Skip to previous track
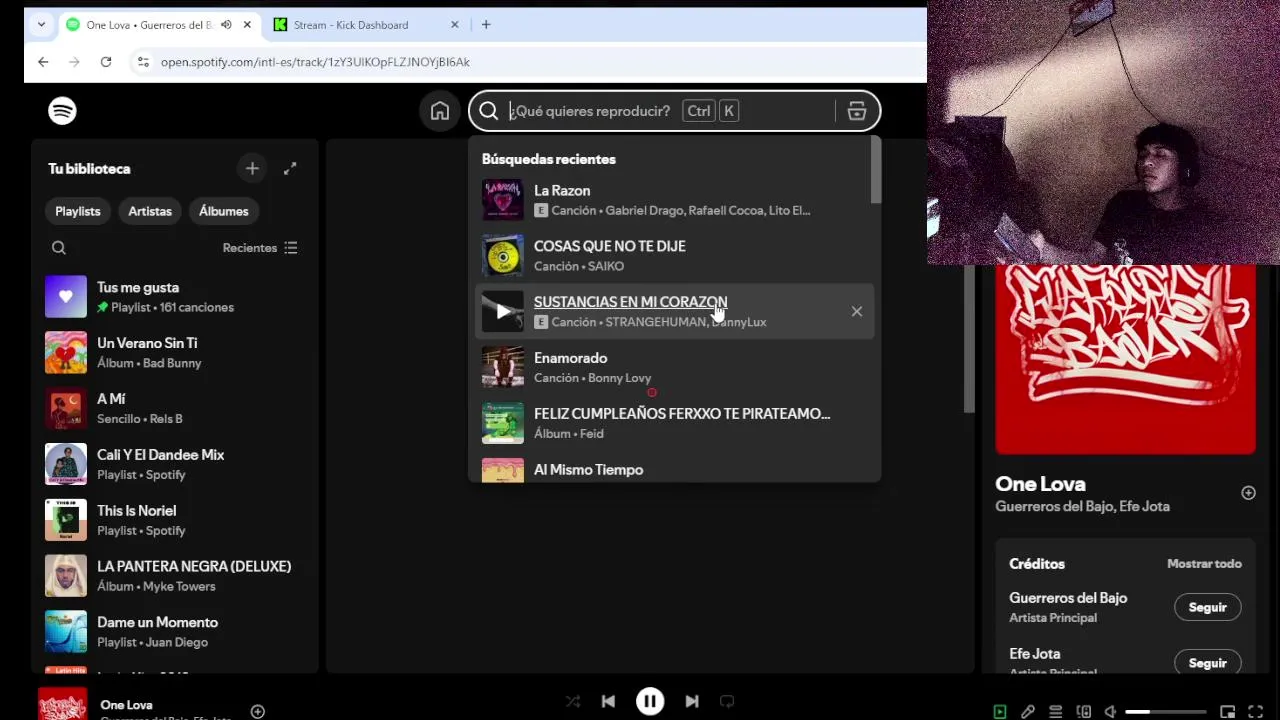The height and width of the screenshot is (720, 1280). coord(608,701)
